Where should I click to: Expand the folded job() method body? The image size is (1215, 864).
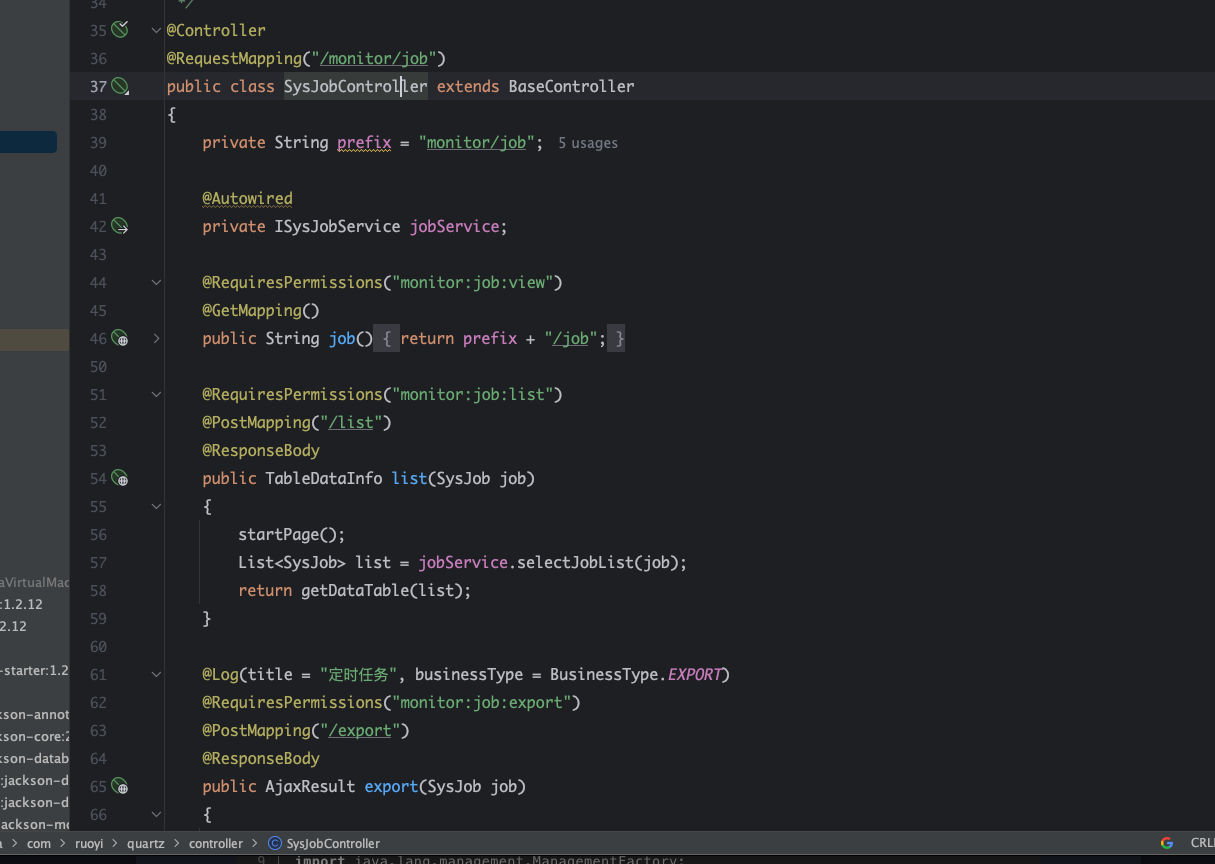coord(156,339)
